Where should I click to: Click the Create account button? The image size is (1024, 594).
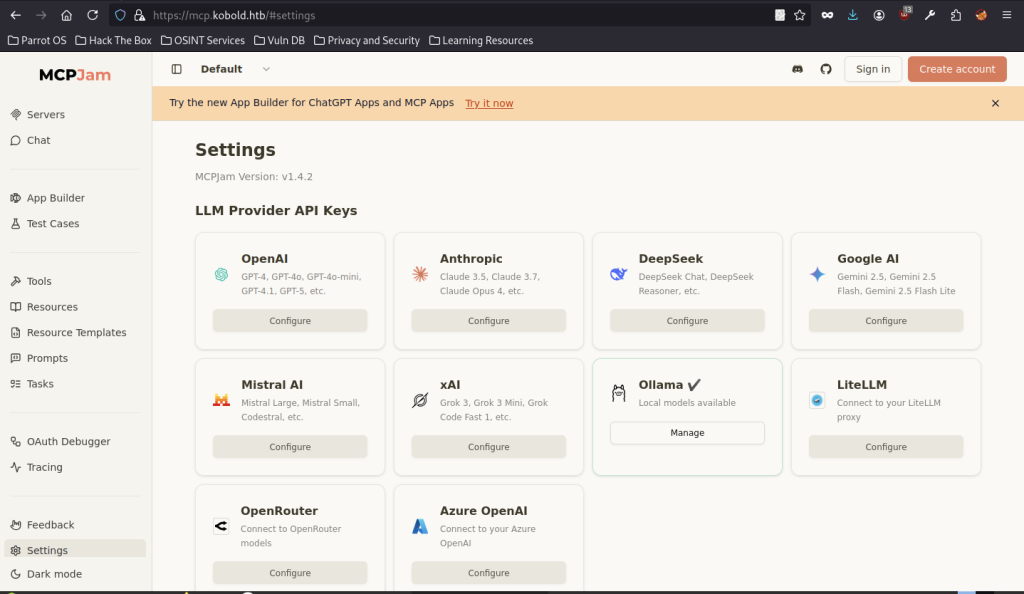pyautogui.click(x=957, y=69)
